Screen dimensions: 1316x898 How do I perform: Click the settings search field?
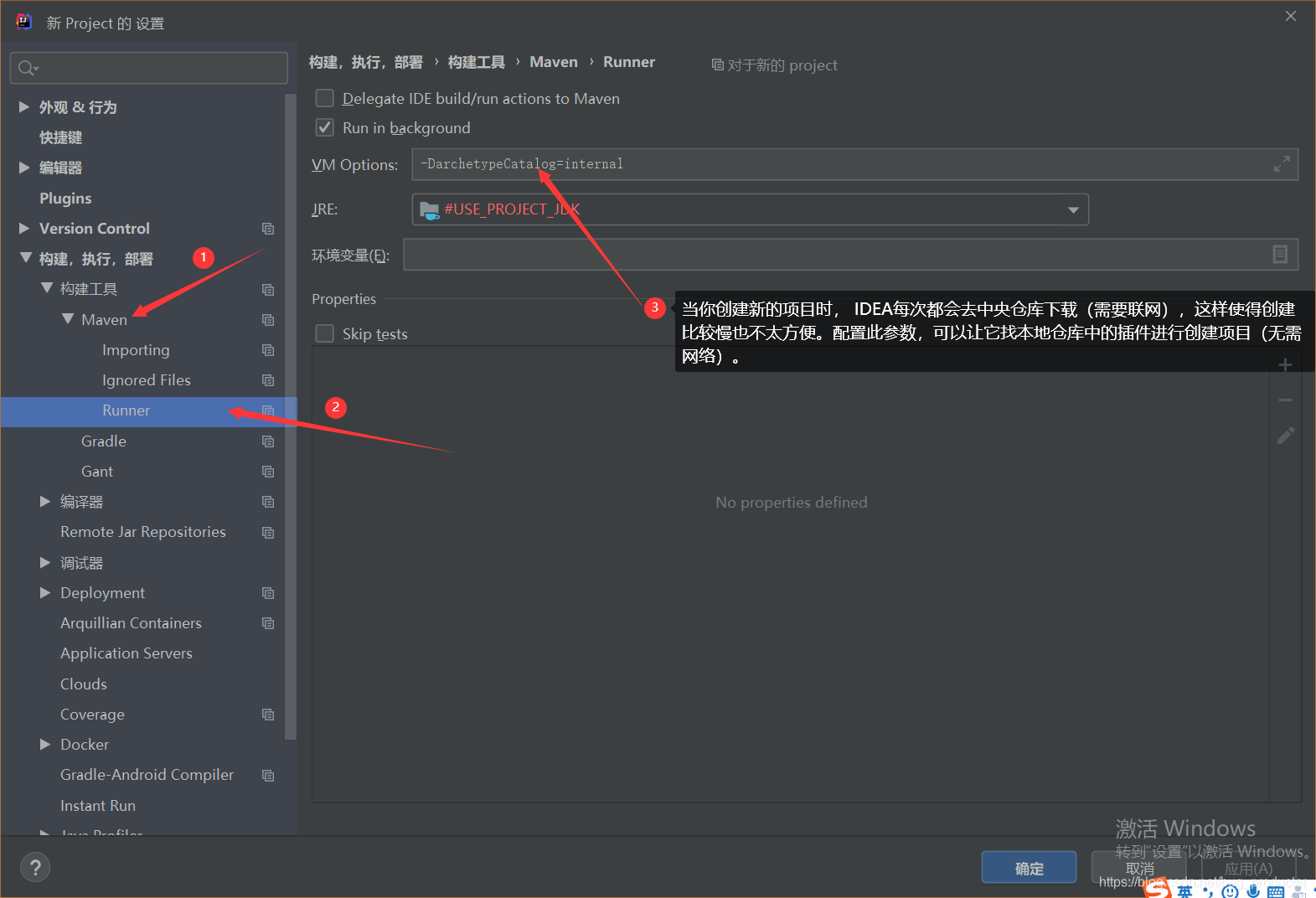[x=149, y=68]
